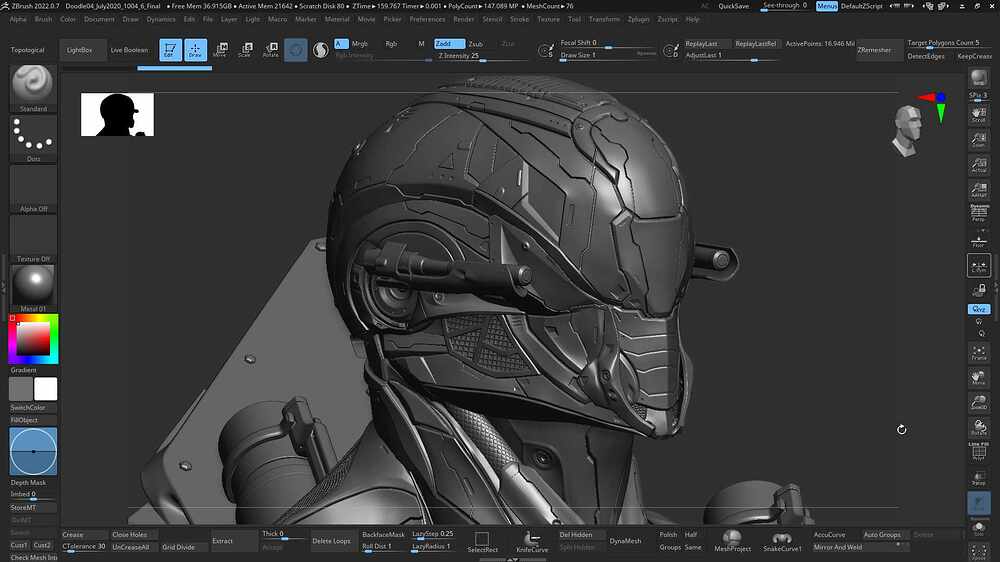The width and height of the screenshot is (1000, 562).
Task: Open the Render menu
Action: click(x=464, y=19)
